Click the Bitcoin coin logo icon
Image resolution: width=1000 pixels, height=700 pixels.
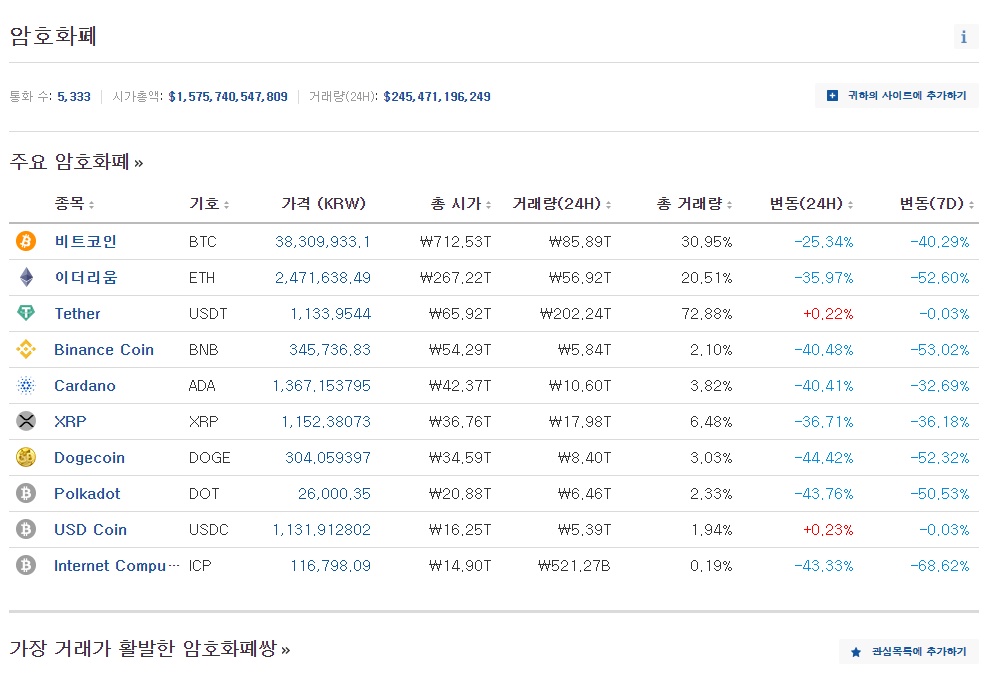[26, 241]
